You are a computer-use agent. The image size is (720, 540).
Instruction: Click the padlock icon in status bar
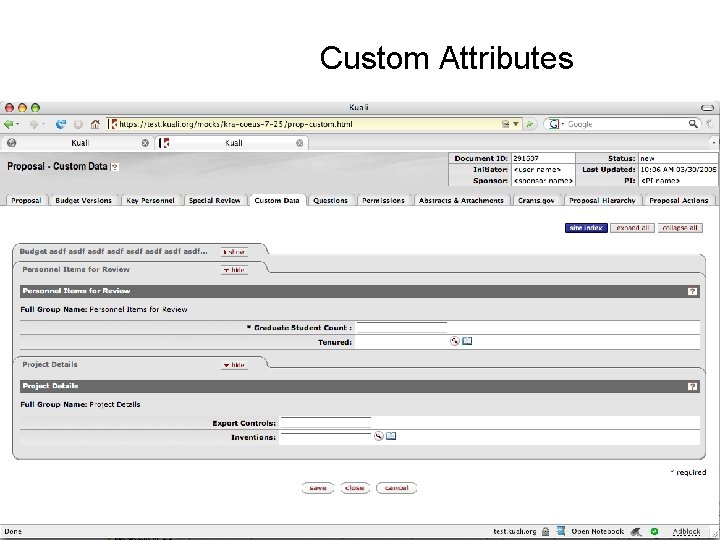tap(546, 531)
